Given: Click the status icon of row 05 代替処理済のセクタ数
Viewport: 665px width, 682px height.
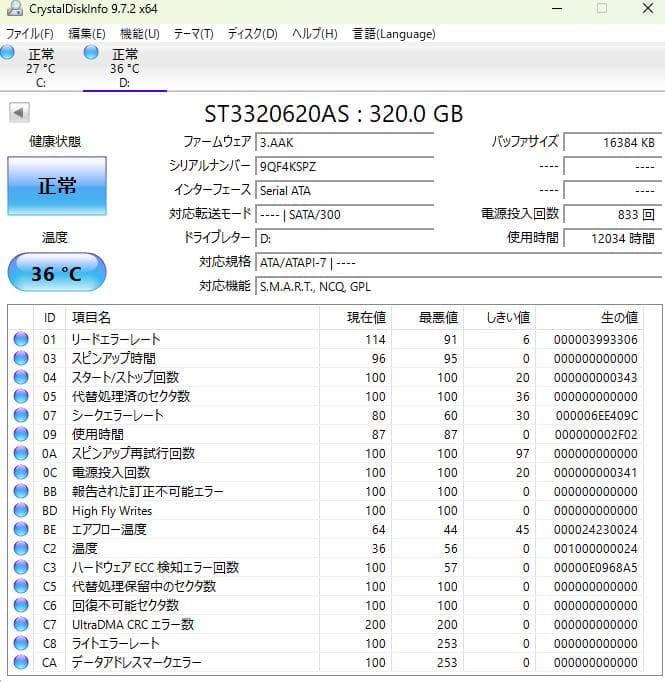Looking at the screenshot, I should click(x=21, y=396).
